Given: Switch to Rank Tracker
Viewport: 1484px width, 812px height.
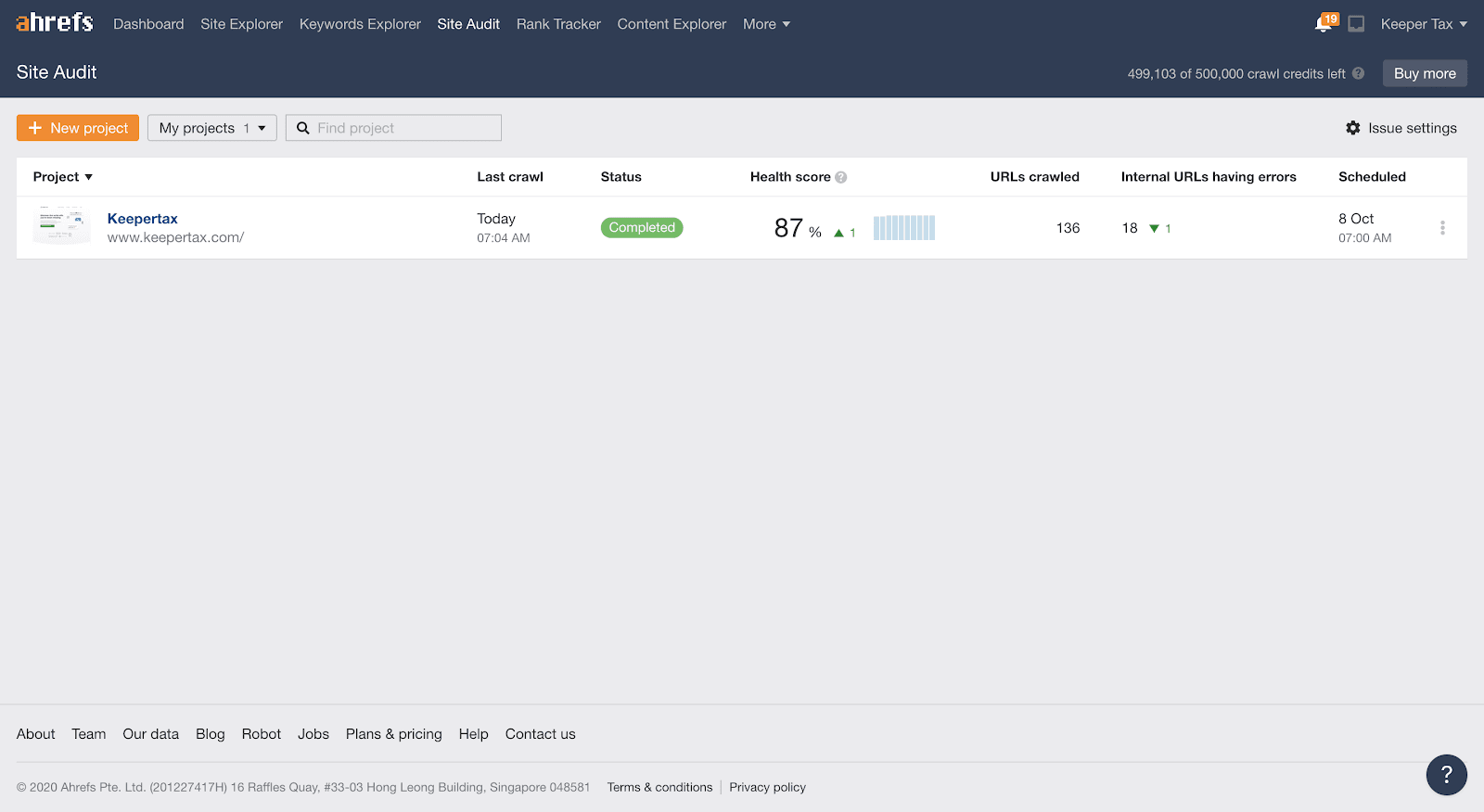Looking at the screenshot, I should pyautogui.click(x=558, y=24).
